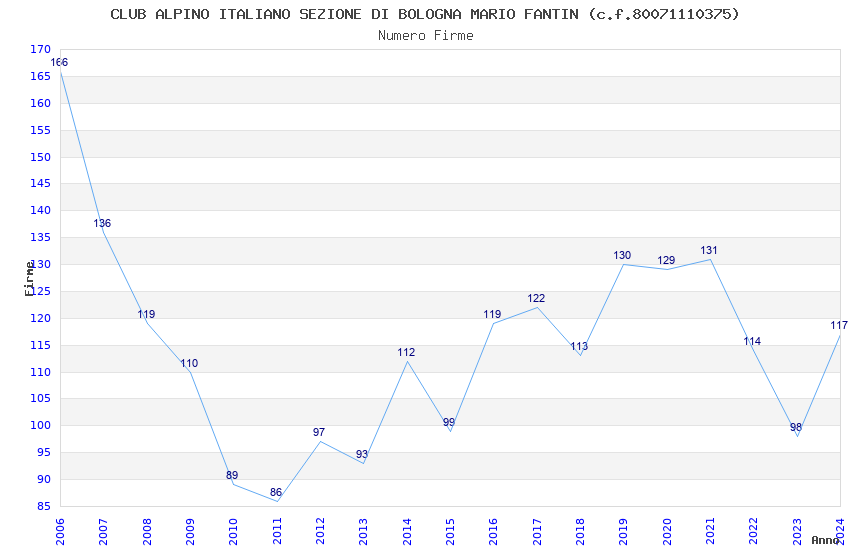The height and width of the screenshot is (550, 850).
Task: Select the 2018 x-axis year label
Action: pos(580,532)
